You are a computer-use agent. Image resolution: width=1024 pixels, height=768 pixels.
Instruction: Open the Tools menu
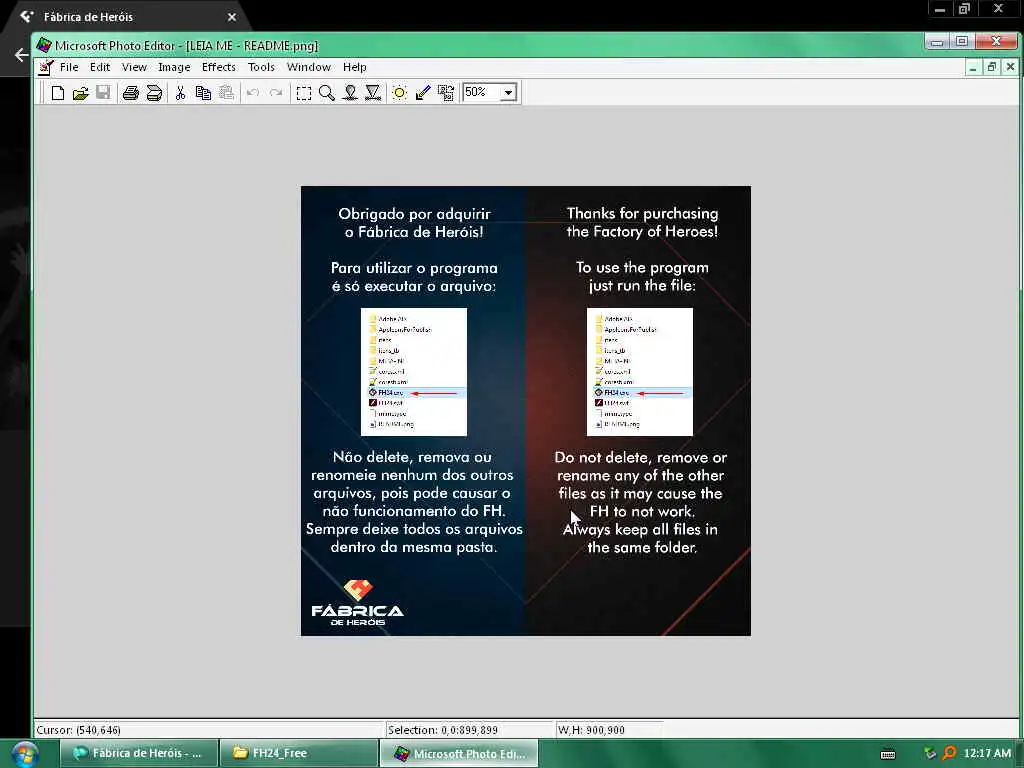[x=261, y=67]
